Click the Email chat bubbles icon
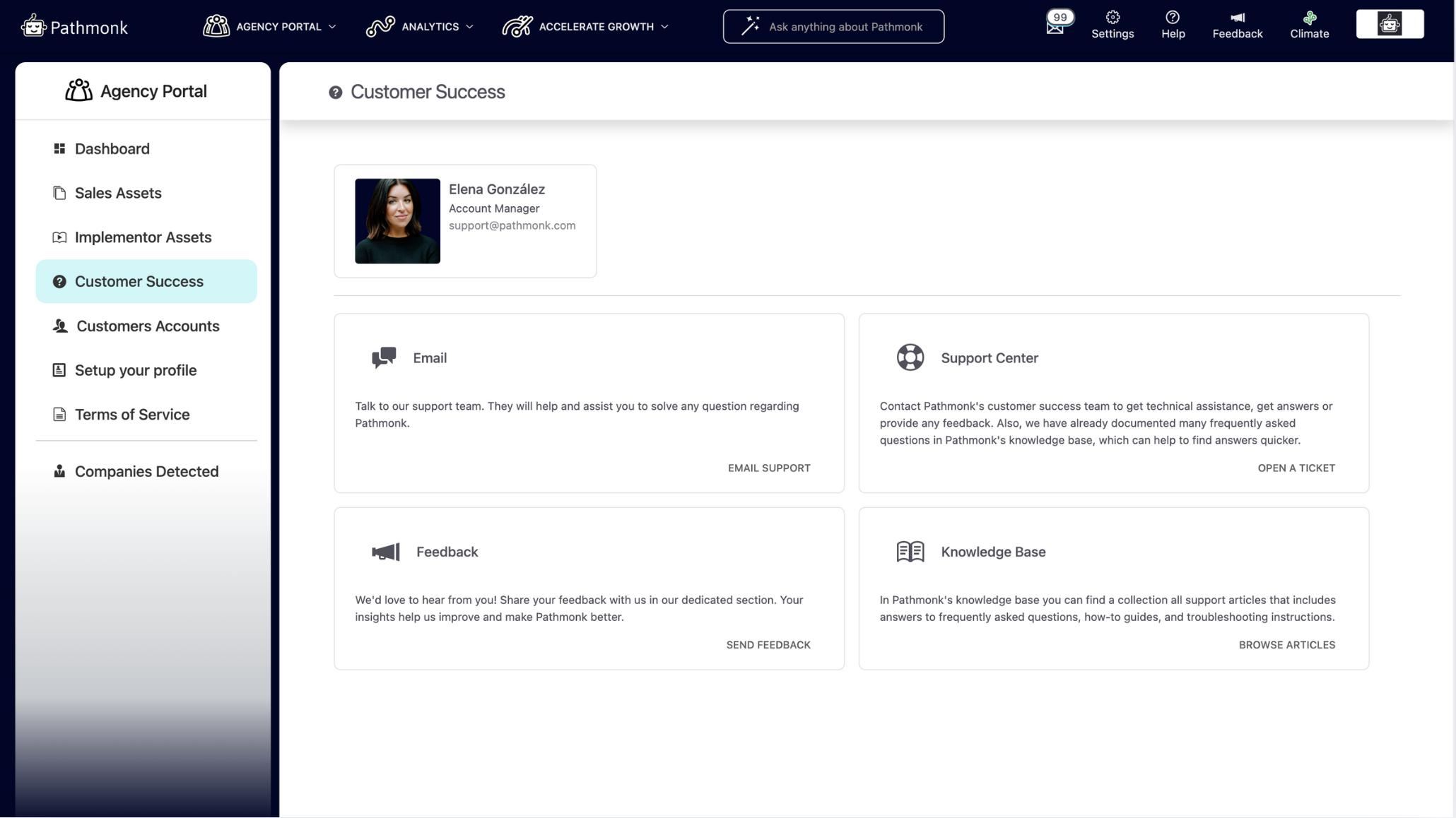This screenshot has width=1456, height=818. (384, 357)
